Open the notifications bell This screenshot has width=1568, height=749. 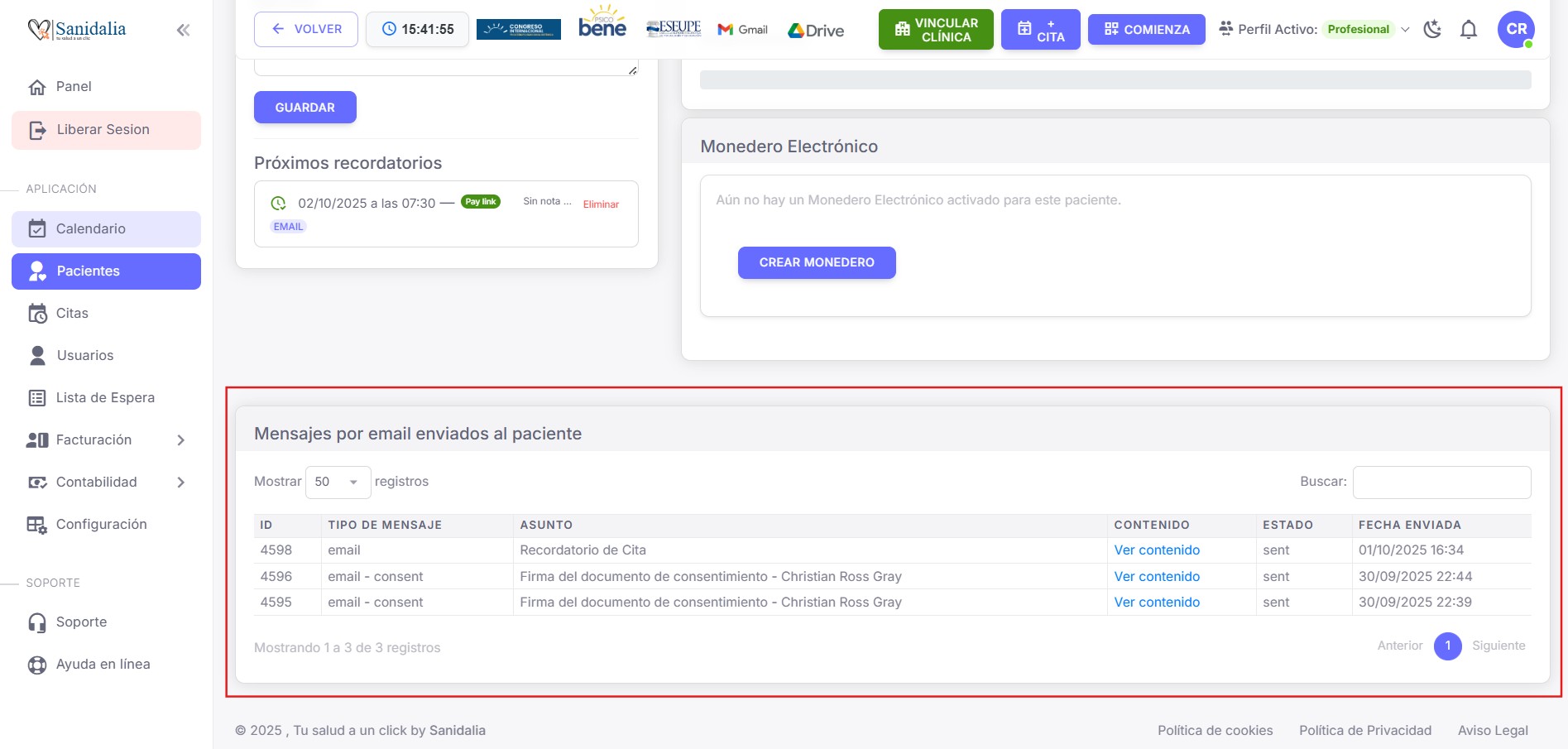click(x=1469, y=30)
